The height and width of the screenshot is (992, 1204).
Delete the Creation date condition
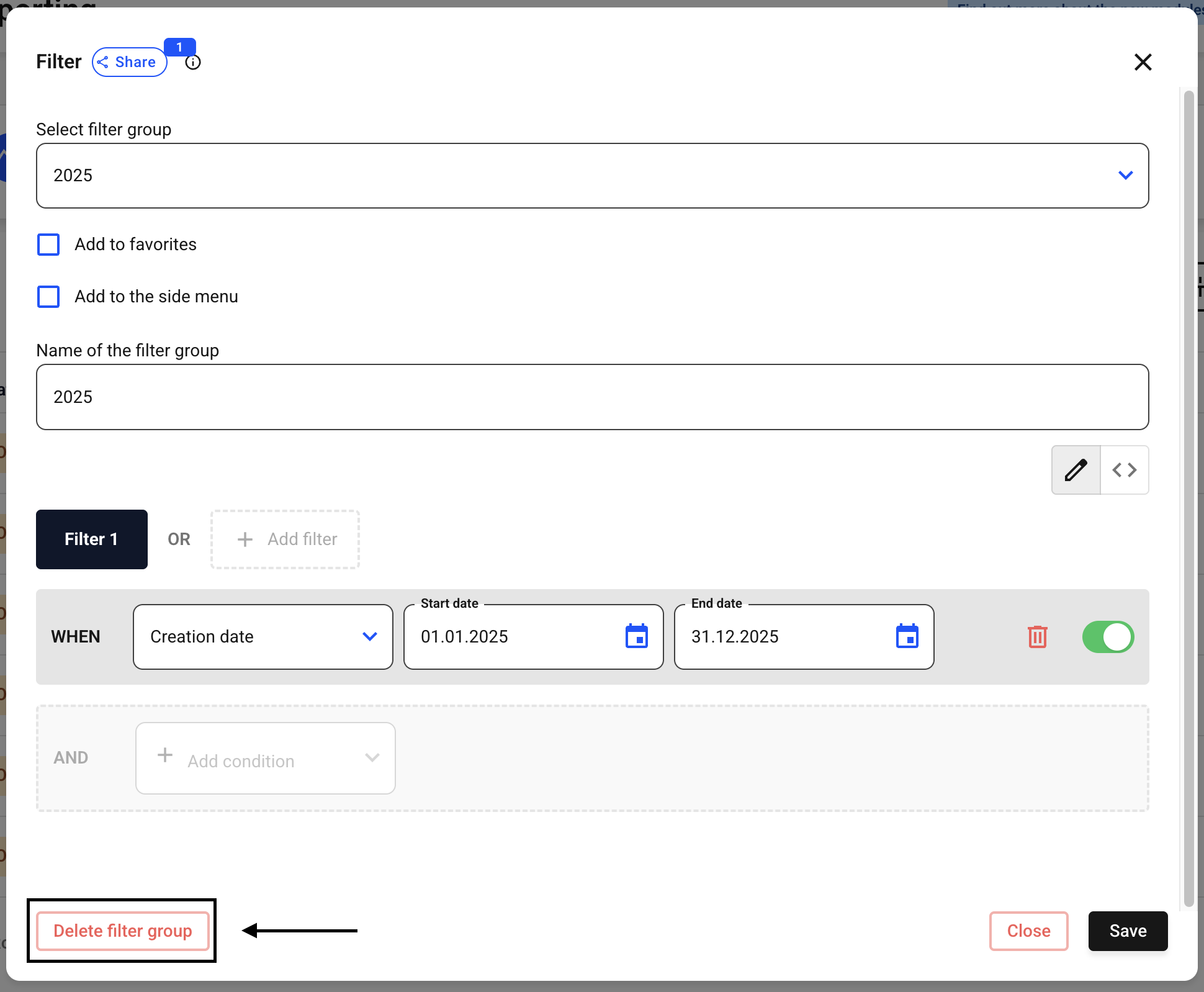click(x=1038, y=637)
